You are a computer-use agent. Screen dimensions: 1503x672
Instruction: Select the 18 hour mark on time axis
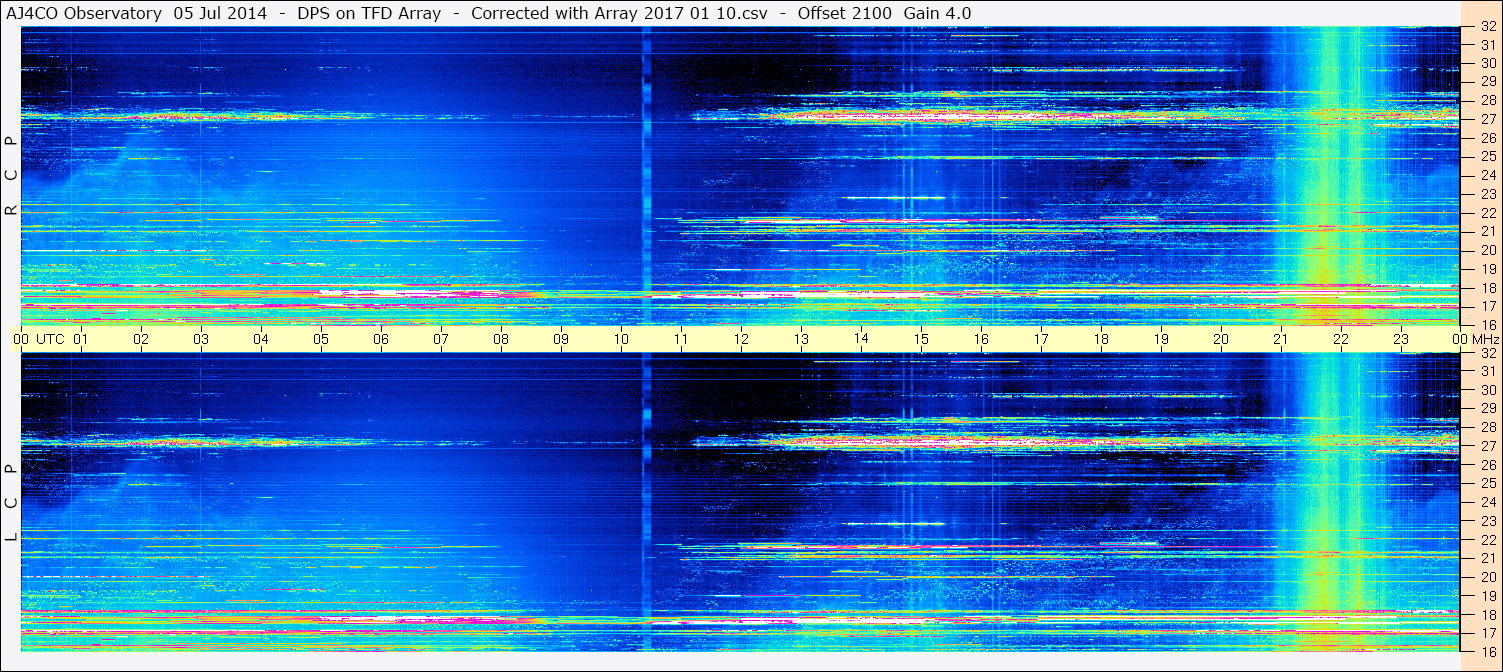click(1101, 339)
